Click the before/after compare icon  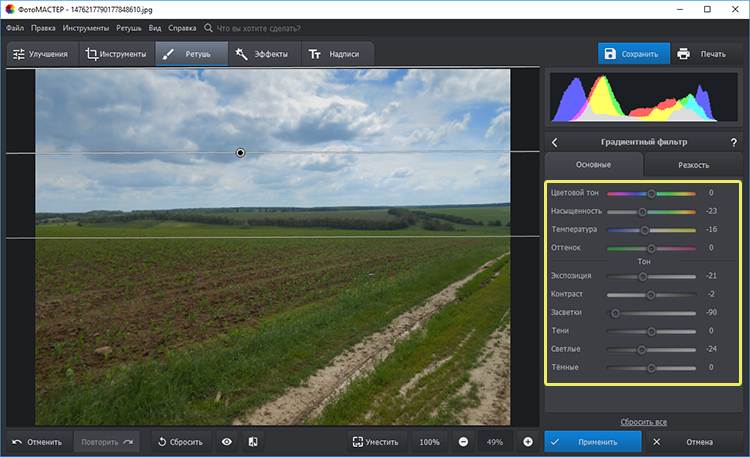253,441
